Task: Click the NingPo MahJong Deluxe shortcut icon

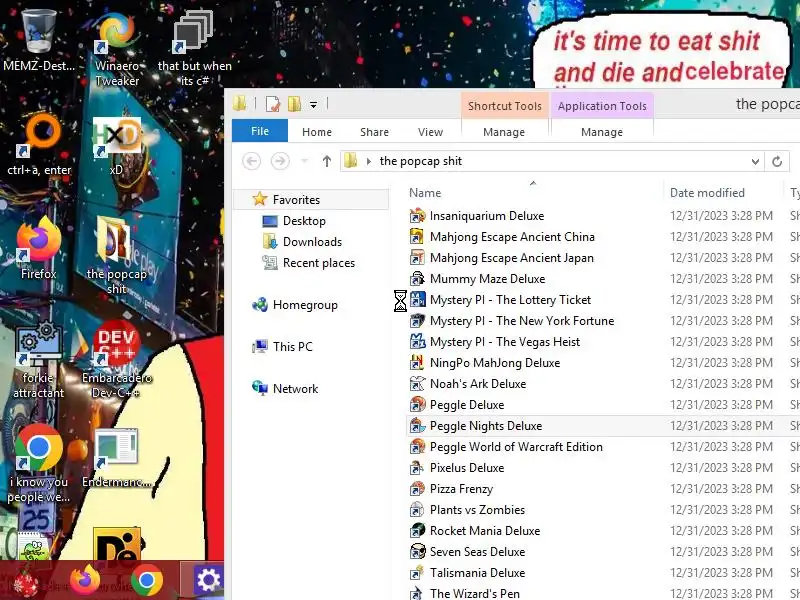Action: tap(417, 363)
